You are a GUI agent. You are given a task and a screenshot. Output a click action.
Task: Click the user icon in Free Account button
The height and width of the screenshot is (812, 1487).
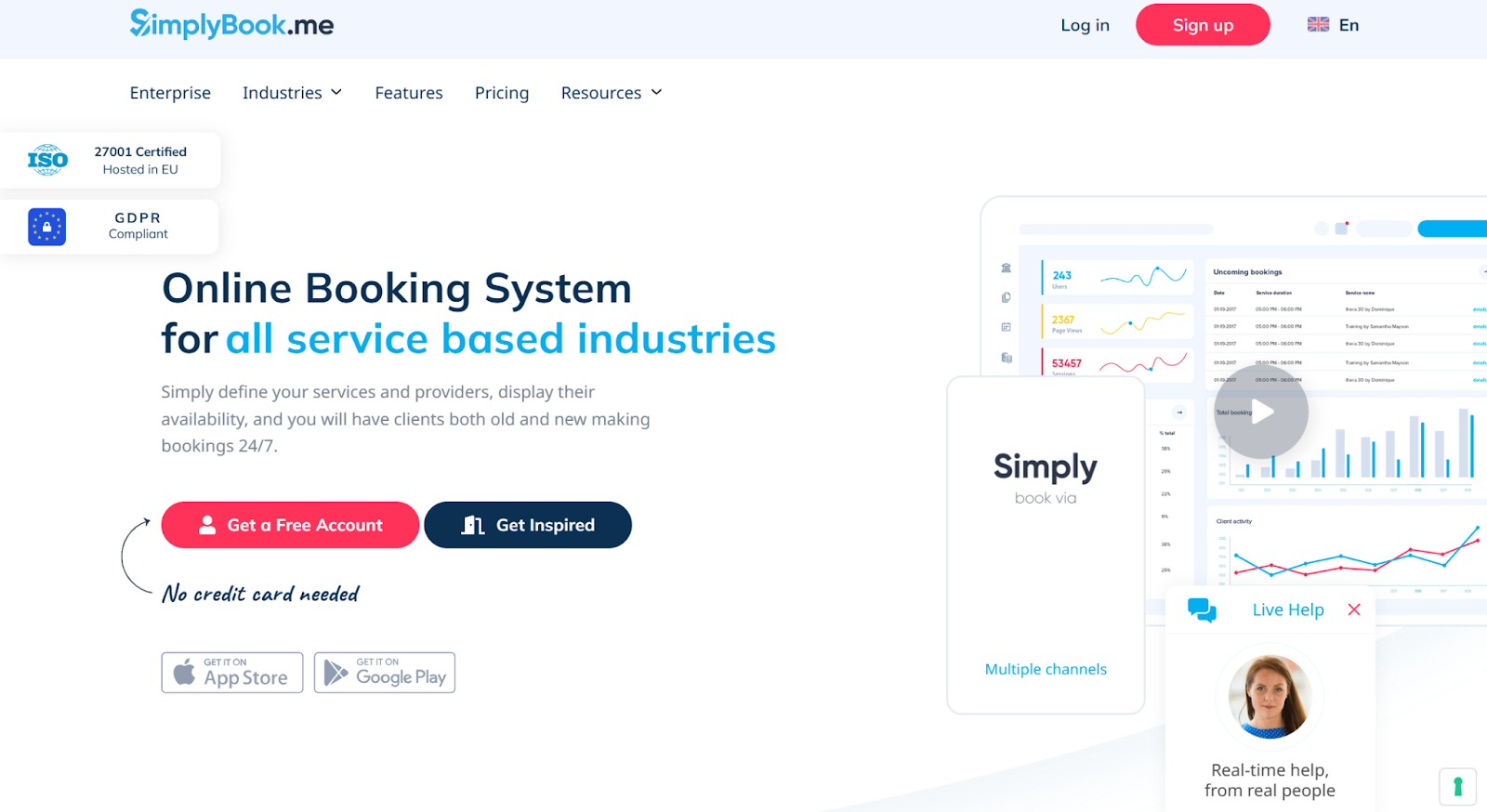click(207, 525)
